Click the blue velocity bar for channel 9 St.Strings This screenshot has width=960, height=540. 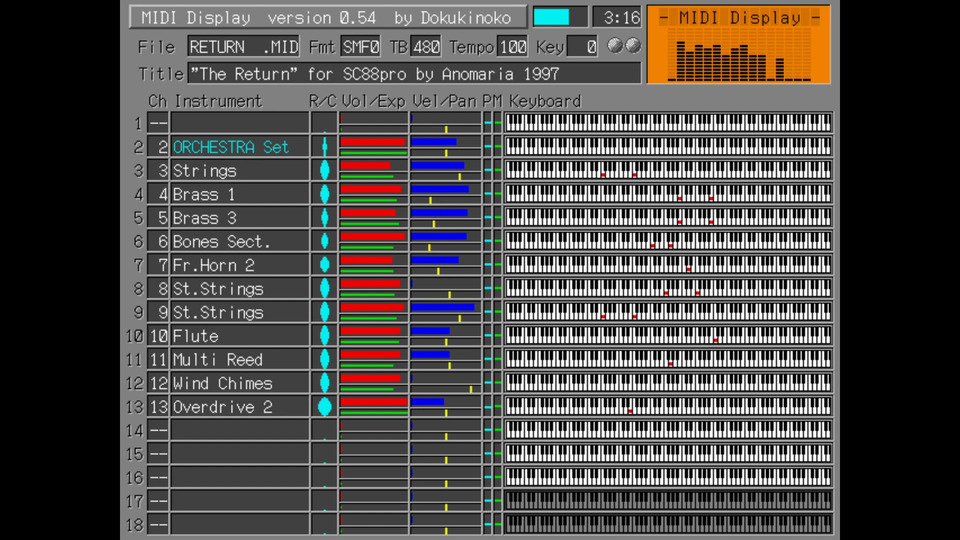pos(442,307)
